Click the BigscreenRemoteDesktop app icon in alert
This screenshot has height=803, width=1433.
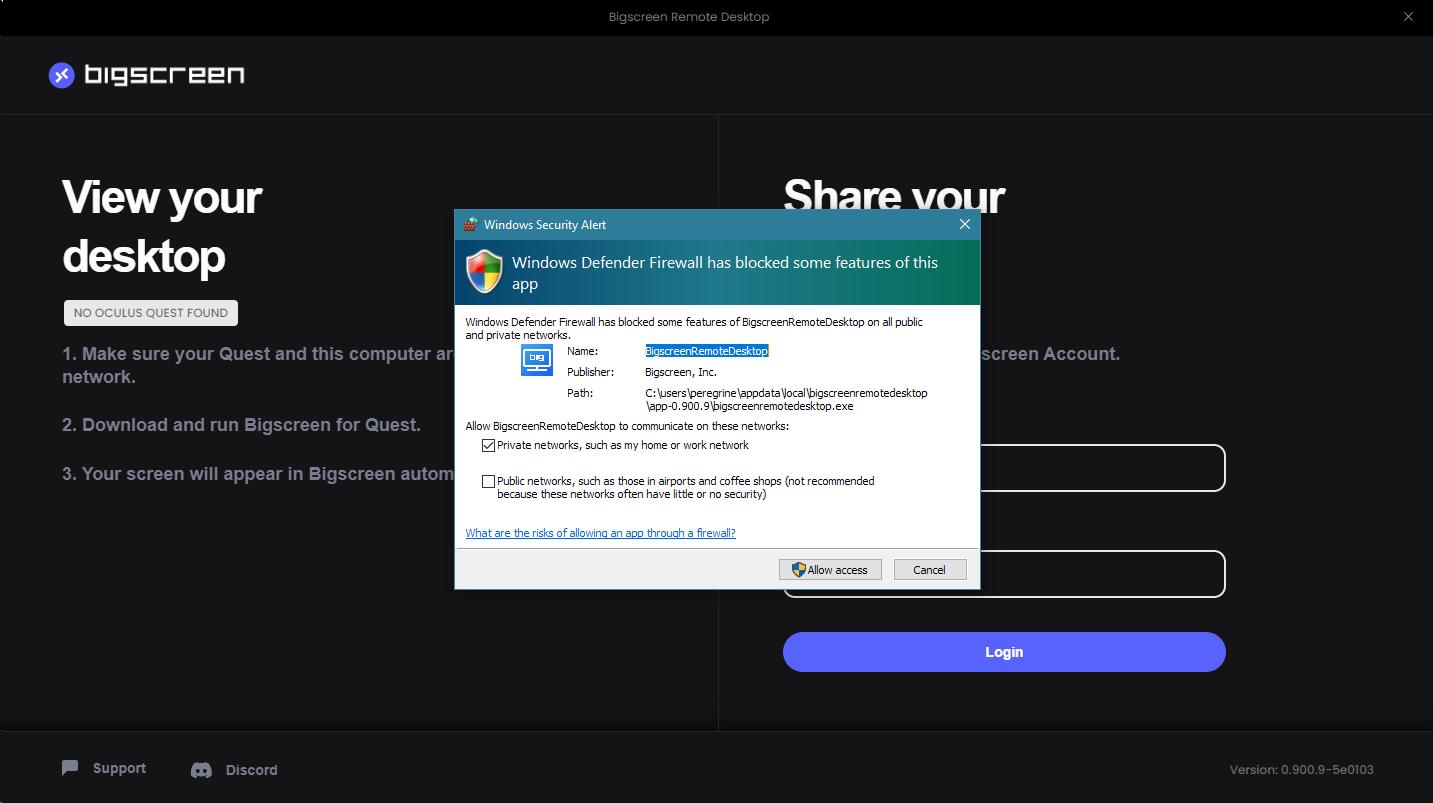(537, 359)
